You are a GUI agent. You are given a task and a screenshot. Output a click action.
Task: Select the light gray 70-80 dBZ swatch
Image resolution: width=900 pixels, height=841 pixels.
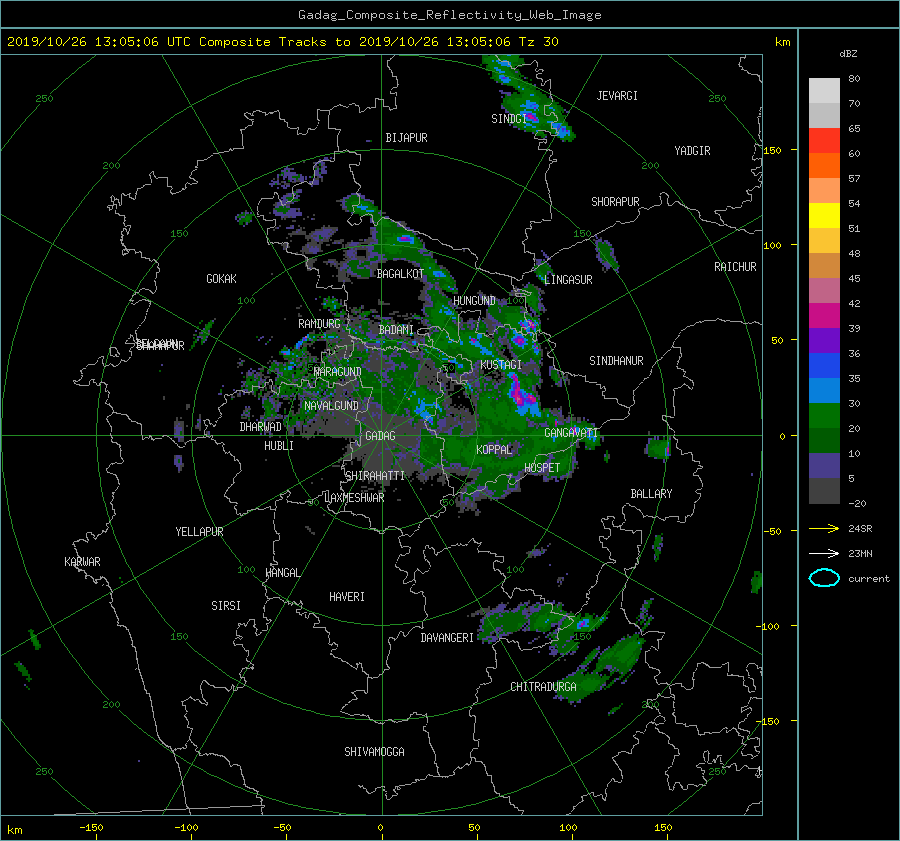pyautogui.click(x=824, y=91)
